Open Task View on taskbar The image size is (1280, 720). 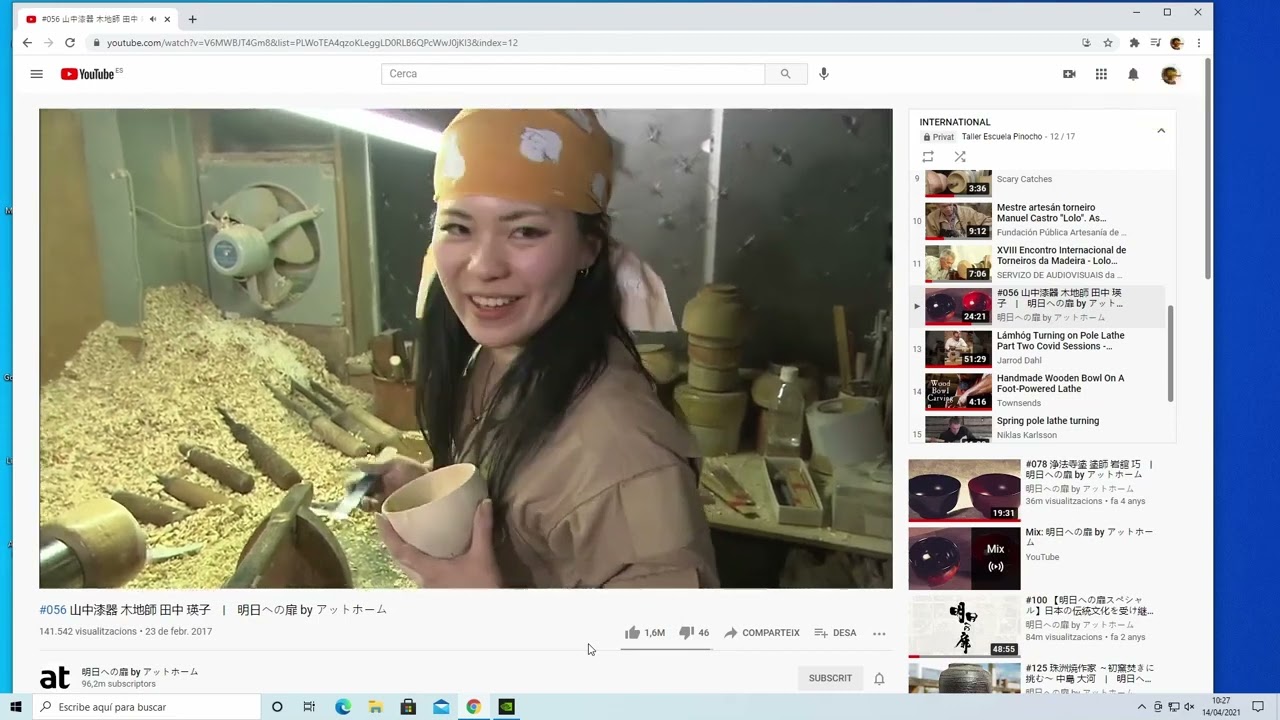pos(309,707)
